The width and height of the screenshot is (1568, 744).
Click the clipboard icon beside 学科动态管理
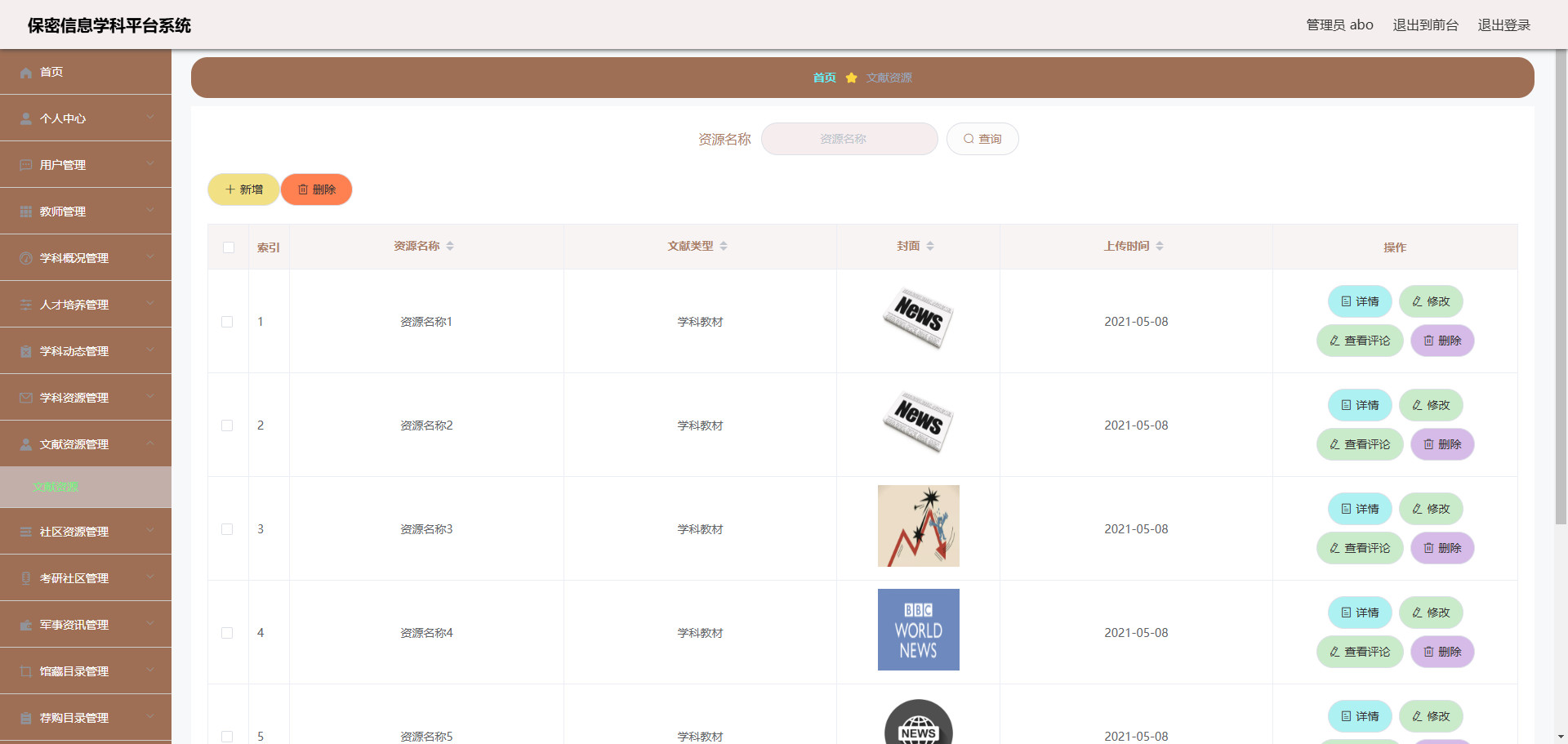[x=26, y=352]
